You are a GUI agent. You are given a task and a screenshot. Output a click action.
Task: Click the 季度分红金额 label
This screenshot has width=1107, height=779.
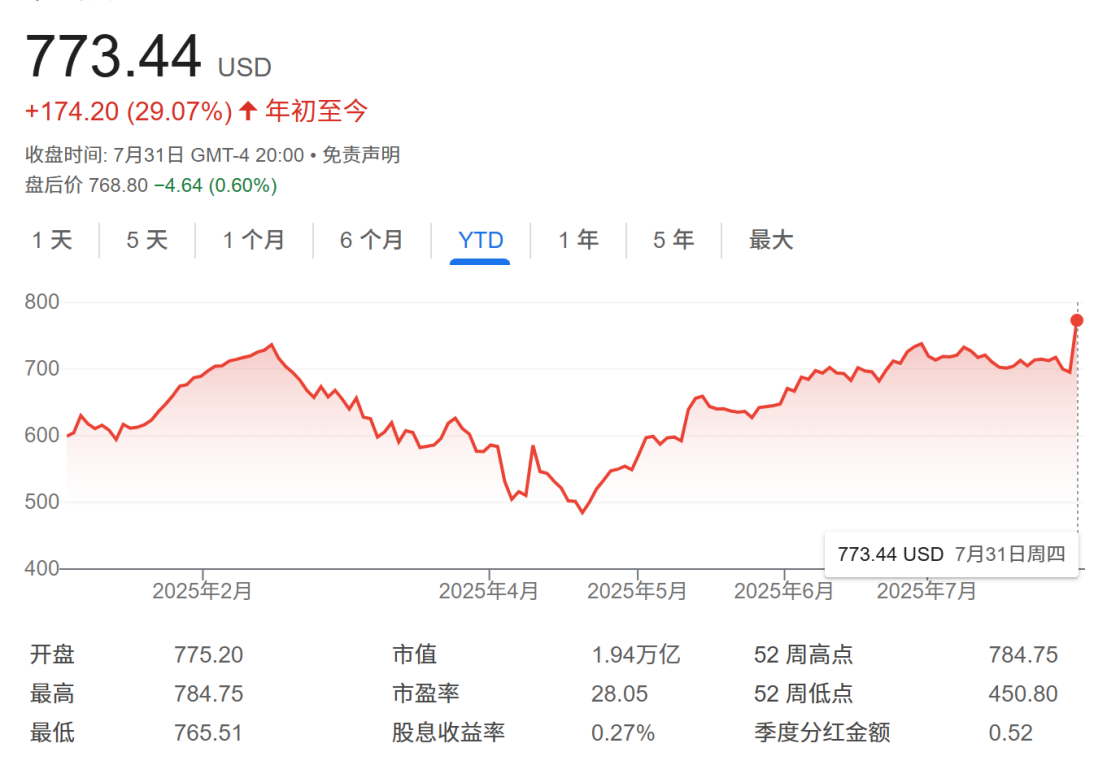click(x=821, y=733)
